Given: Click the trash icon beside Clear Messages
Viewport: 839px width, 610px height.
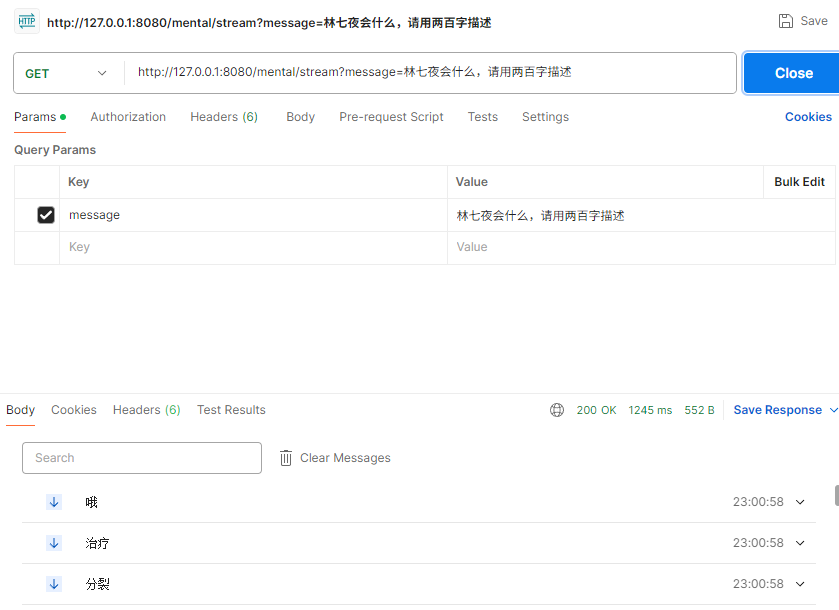Looking at the screenshot, I should [x=286, y=458].
